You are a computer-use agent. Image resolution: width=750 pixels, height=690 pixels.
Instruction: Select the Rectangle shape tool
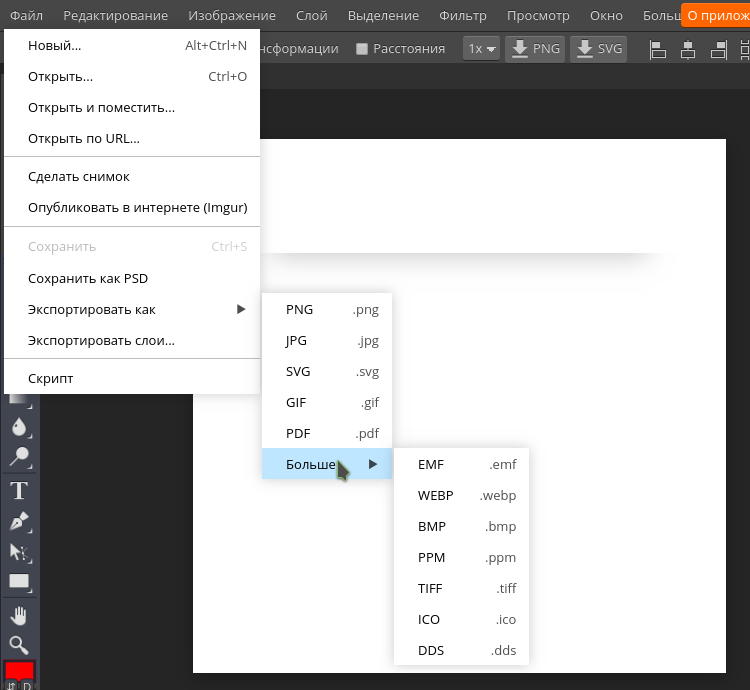point(19,582)
